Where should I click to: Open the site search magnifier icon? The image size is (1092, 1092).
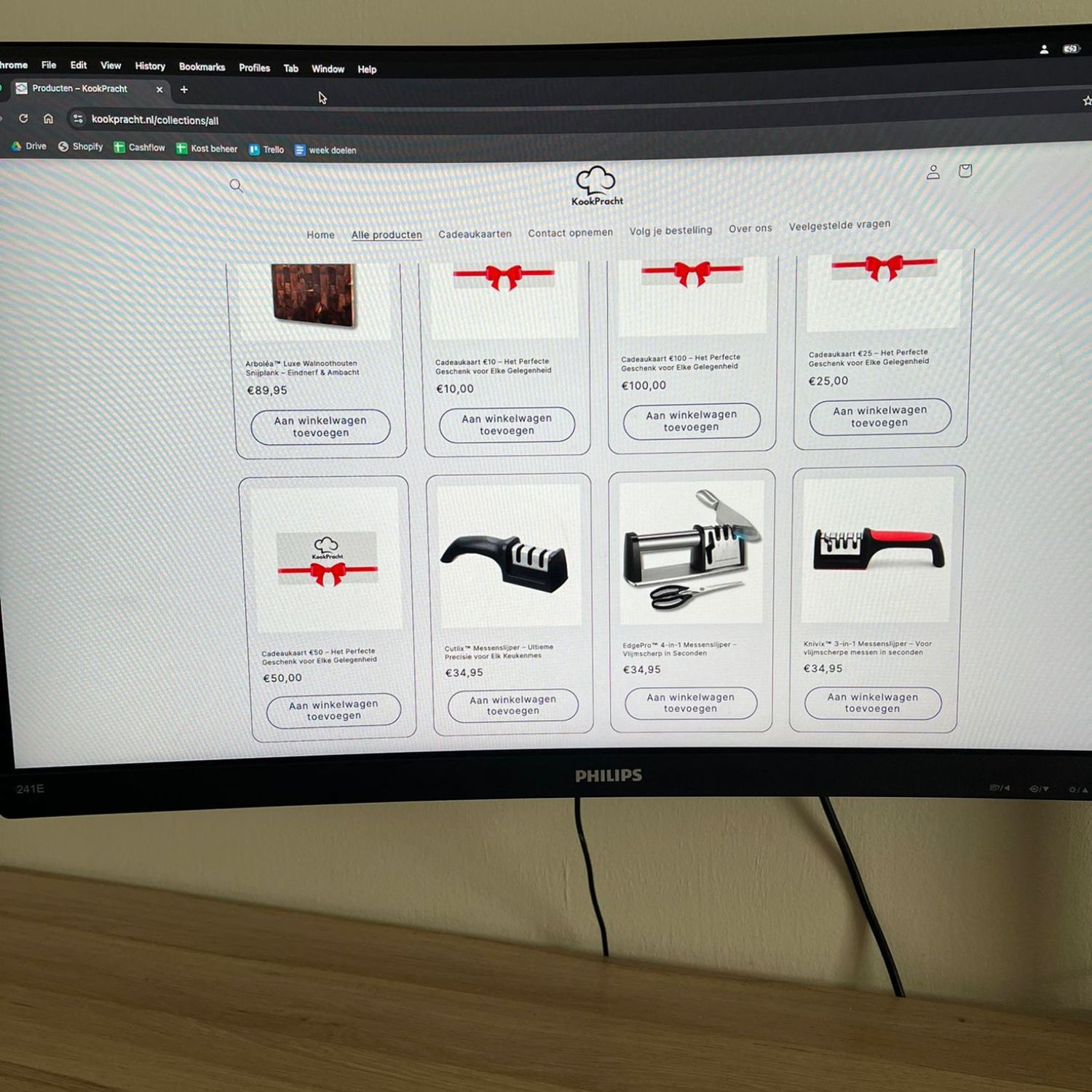coord(236,185)
